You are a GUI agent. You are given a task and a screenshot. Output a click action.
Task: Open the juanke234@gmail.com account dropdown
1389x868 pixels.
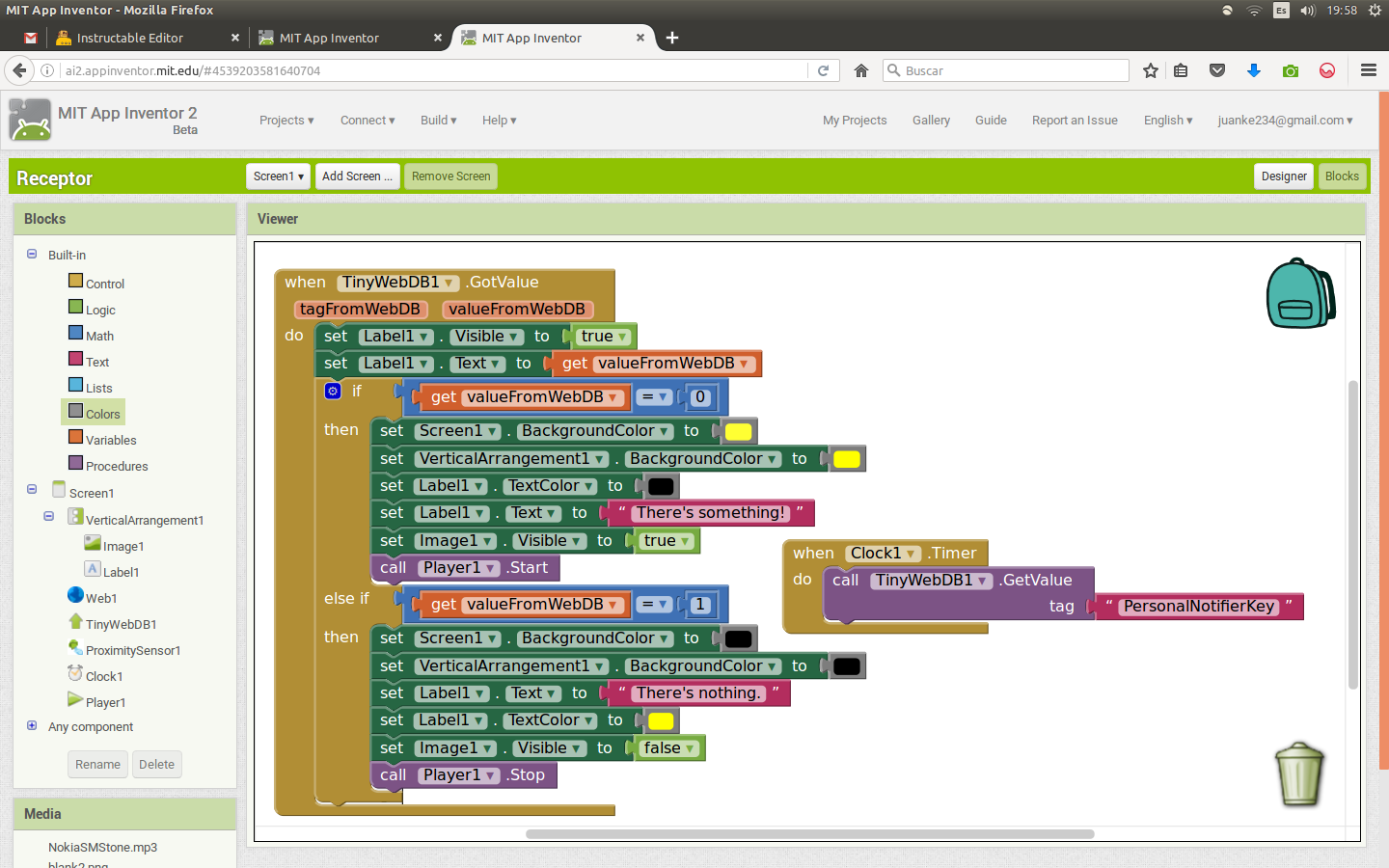tap(1285, 121)
